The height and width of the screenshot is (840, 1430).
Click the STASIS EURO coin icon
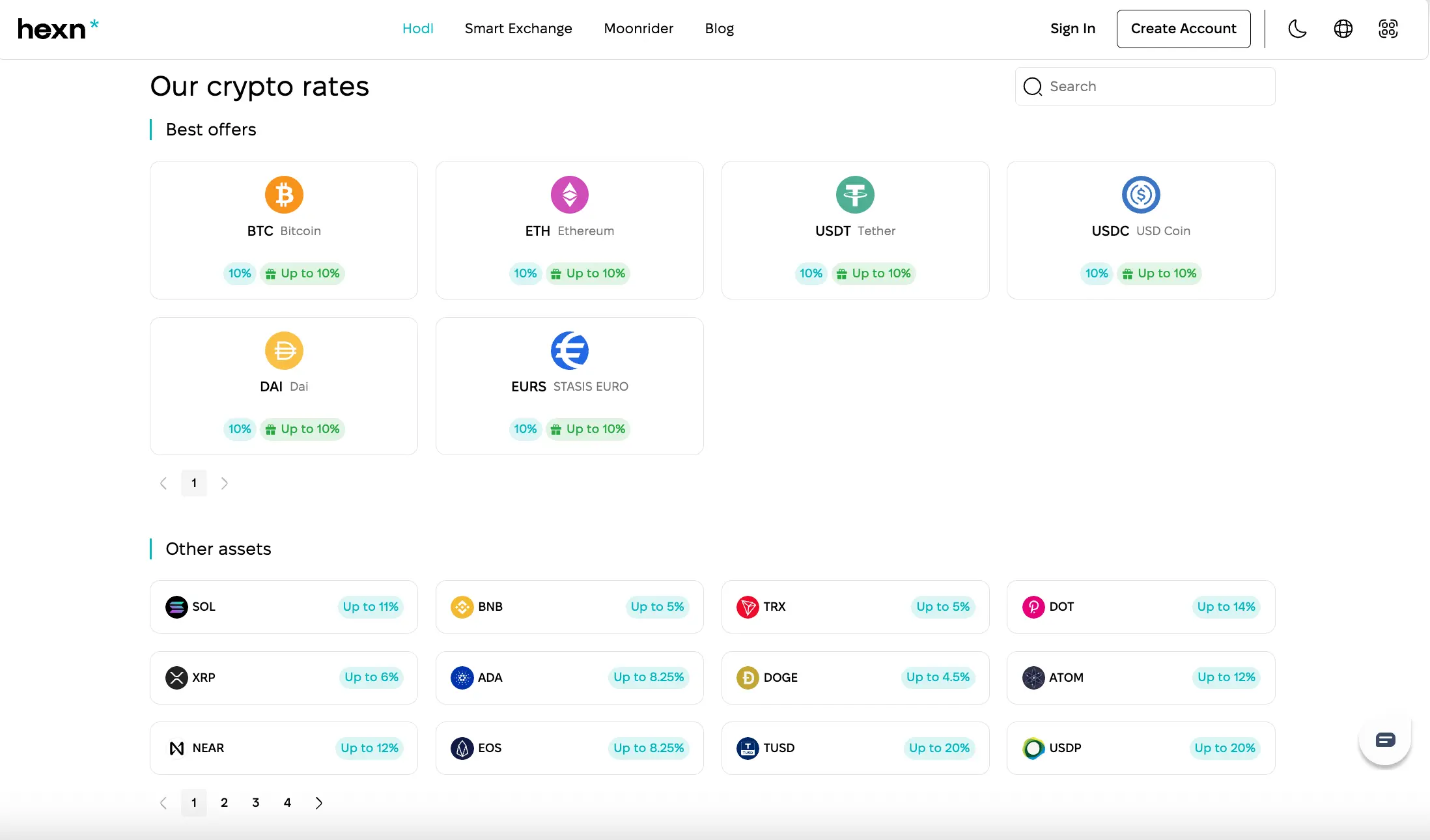tap(570, 350)
